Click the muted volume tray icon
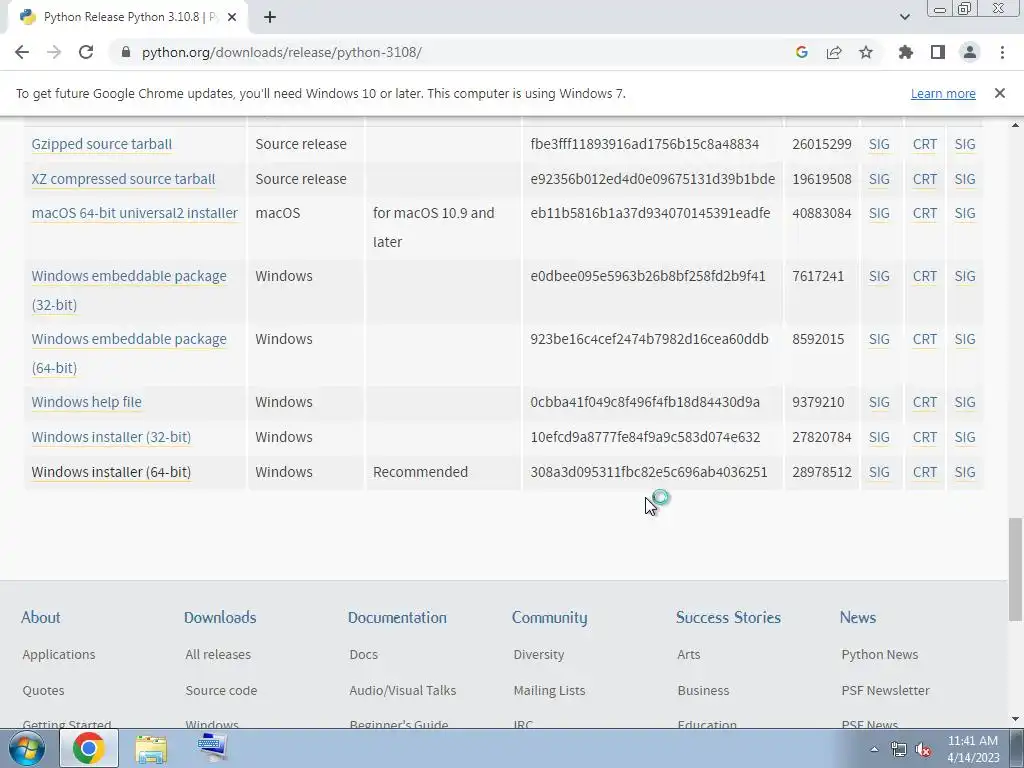Screen dimensions: 1024x768 click(923, 750)
